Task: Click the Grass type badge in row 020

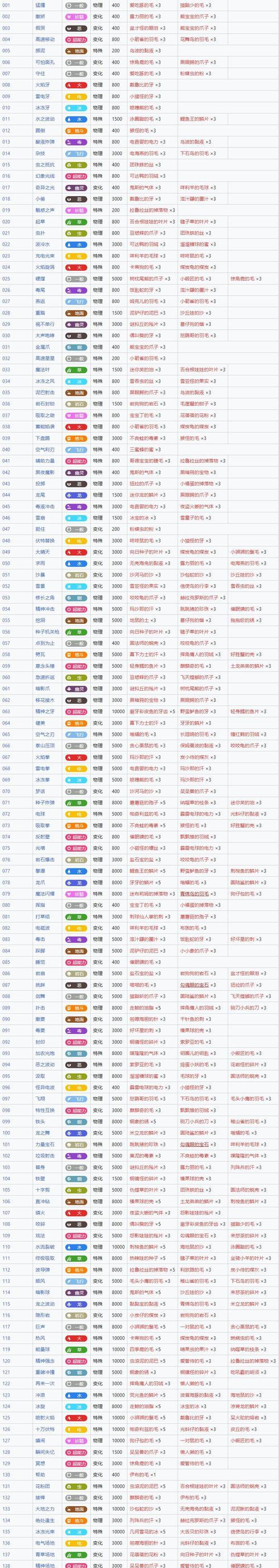Action: [75, 222]
